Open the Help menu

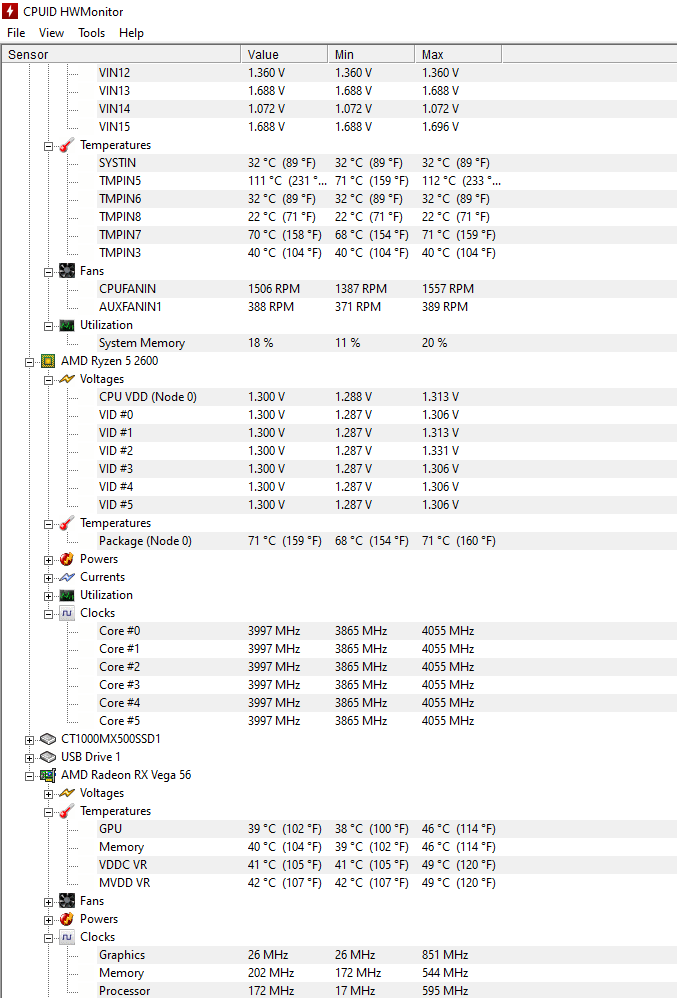pyautogui.click(x=131, y=32)
